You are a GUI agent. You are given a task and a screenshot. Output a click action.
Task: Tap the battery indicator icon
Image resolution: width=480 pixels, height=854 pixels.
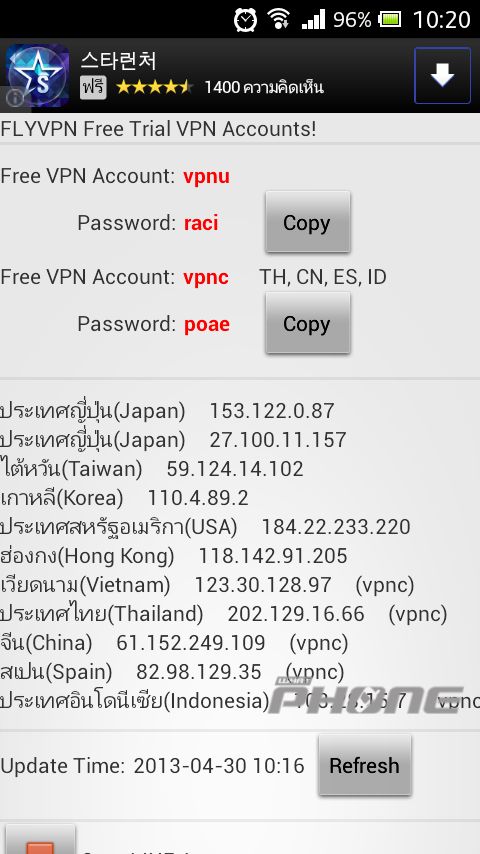(x=390, y=21)
